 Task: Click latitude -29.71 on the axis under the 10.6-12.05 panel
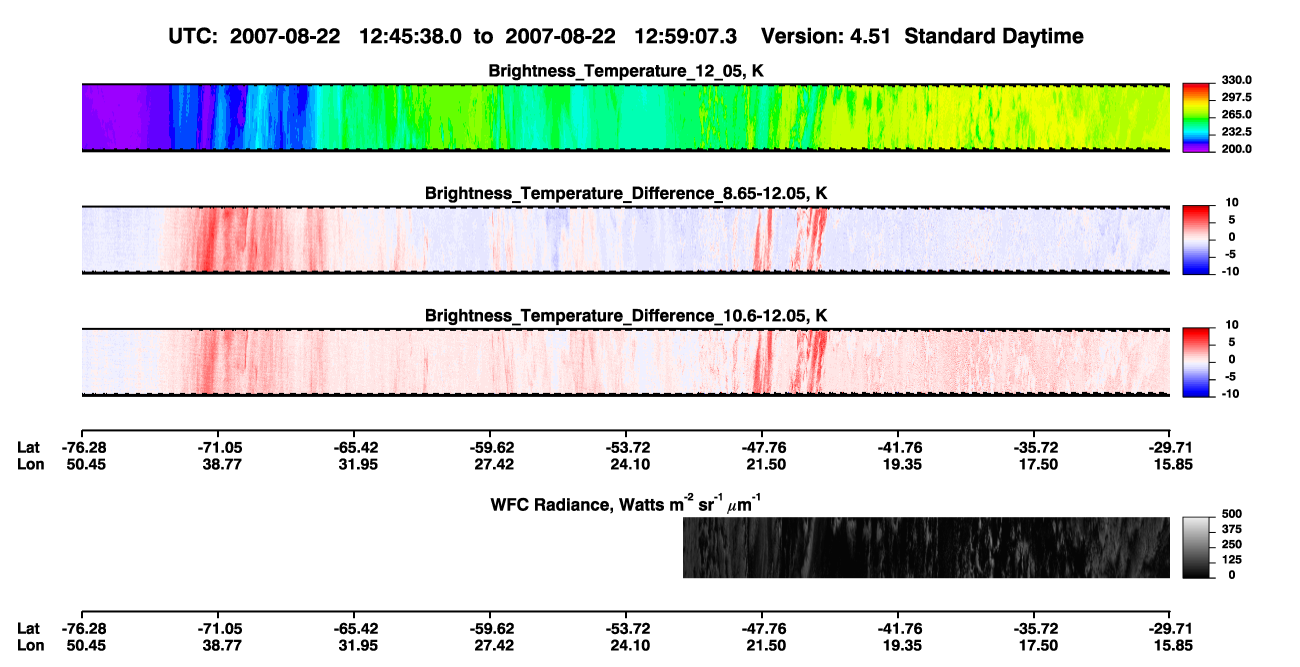[1169, 447]
